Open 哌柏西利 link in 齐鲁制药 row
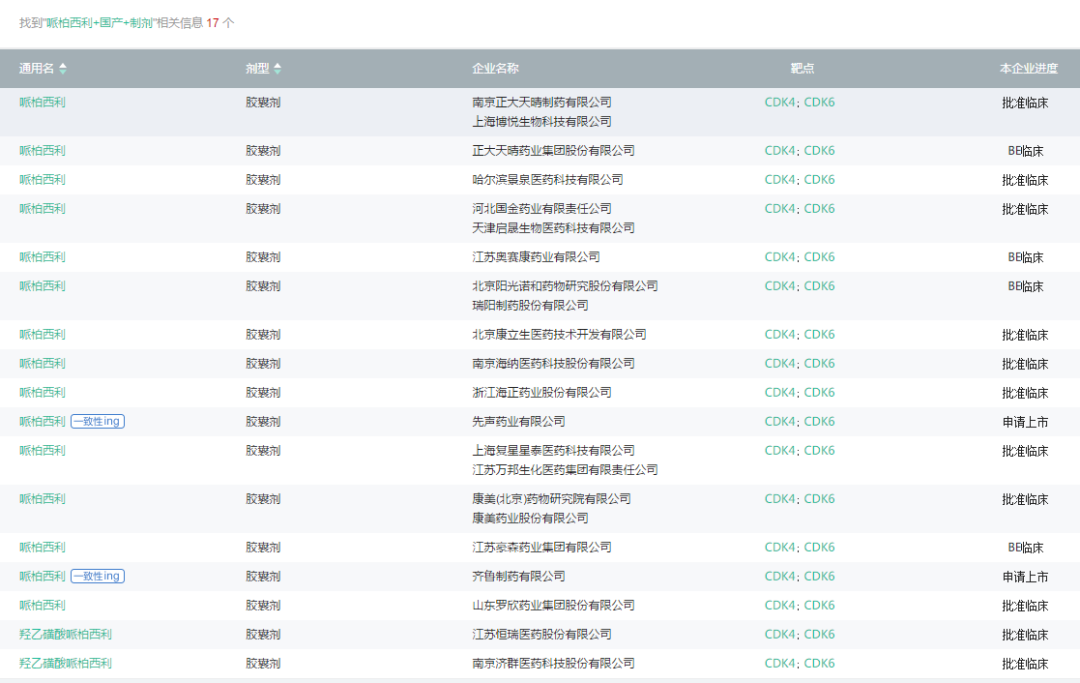1080x683 pixels. (x=43, y=576)
